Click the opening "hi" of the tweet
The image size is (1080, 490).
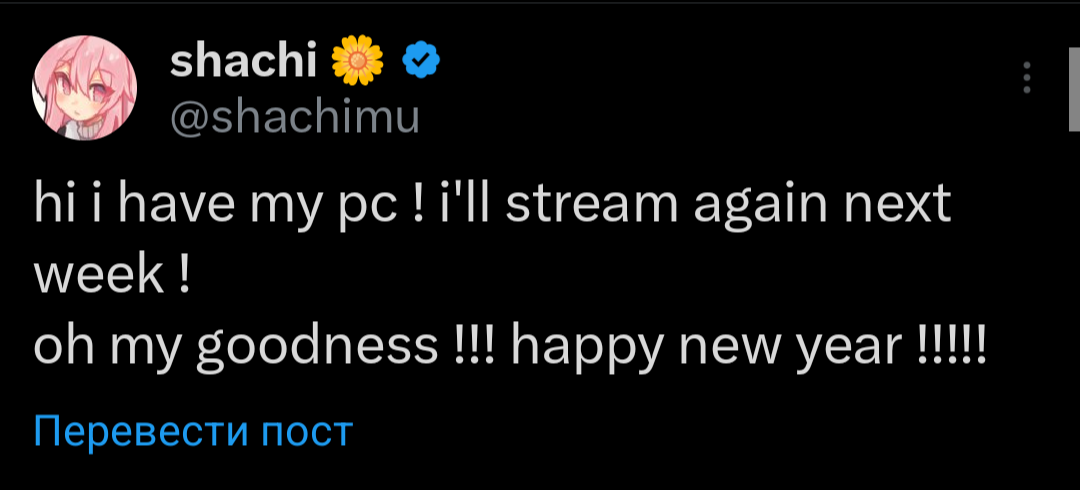(x=53, y=208)
